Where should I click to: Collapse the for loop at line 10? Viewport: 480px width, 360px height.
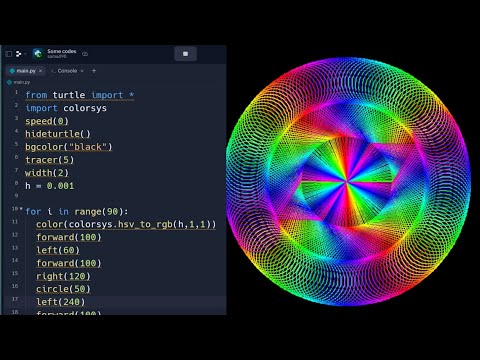coord(21,209)
